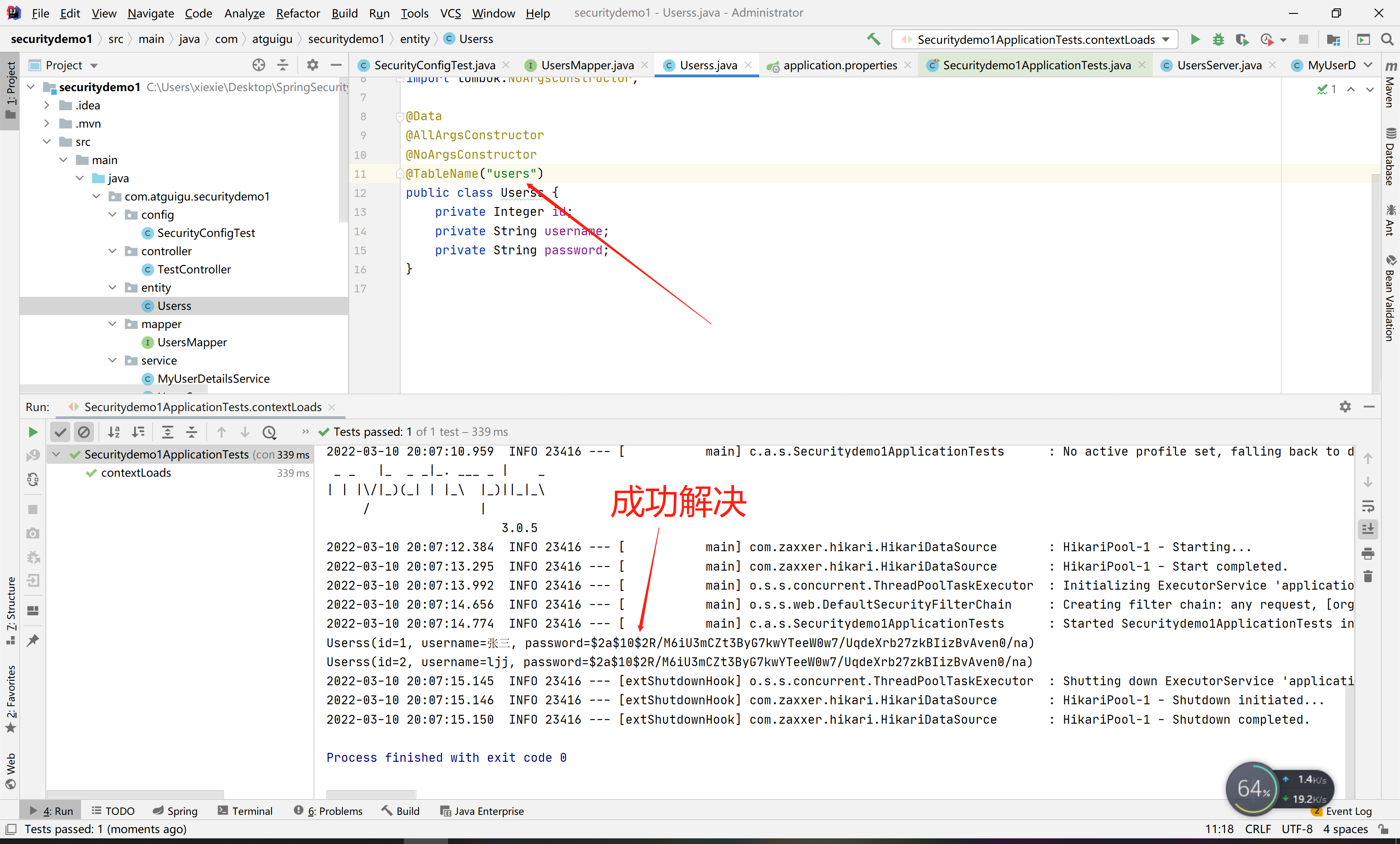
Task: Toggle Show Passed tests checkmark button
Action: [60, 432]
